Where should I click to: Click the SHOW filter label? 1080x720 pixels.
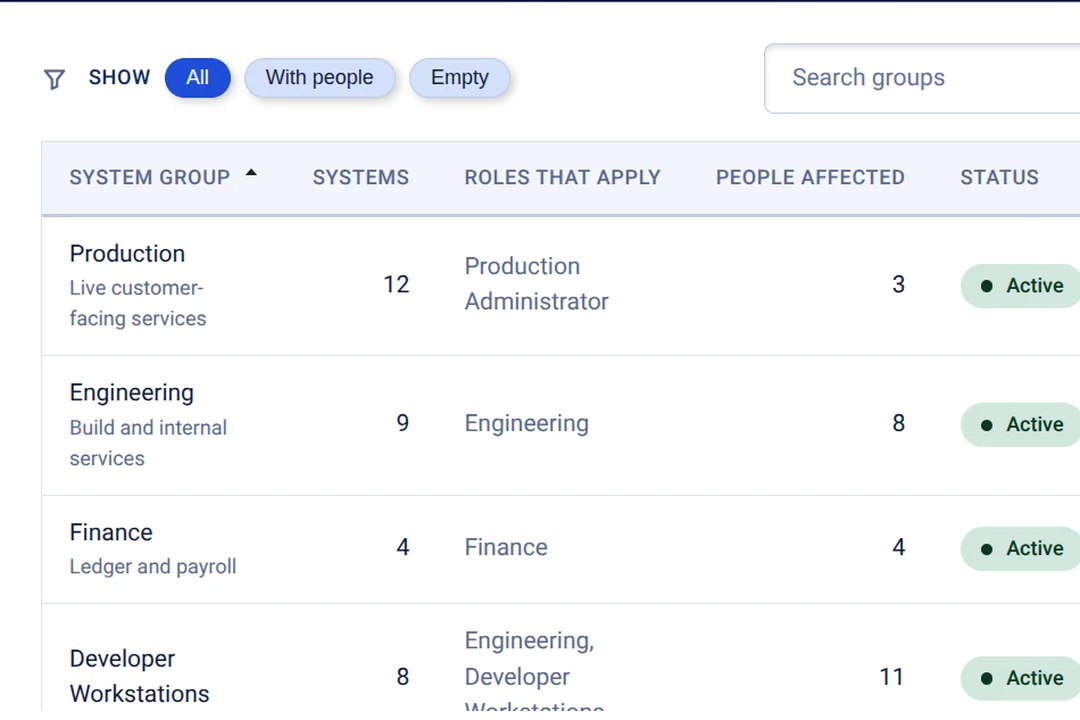119,77
